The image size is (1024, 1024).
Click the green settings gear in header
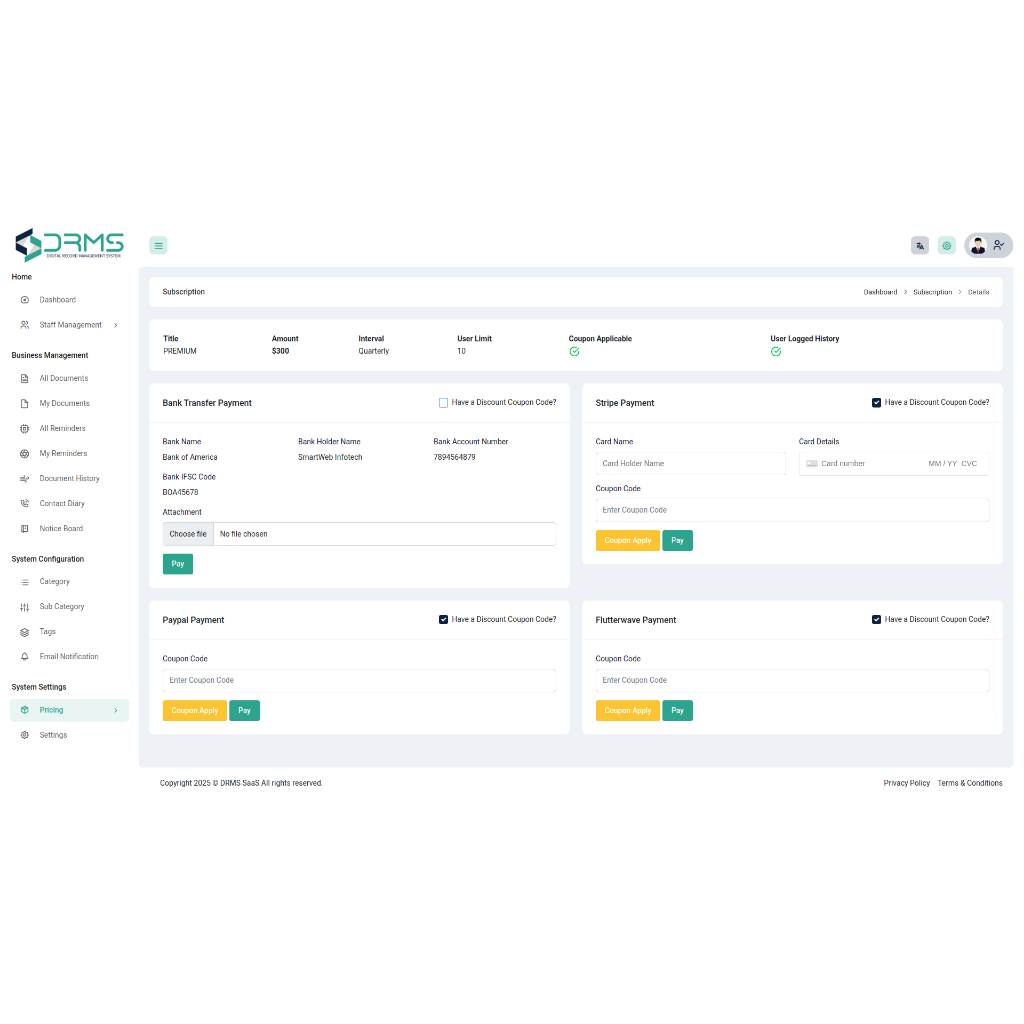pyautogui.click(x=946, y=246)
